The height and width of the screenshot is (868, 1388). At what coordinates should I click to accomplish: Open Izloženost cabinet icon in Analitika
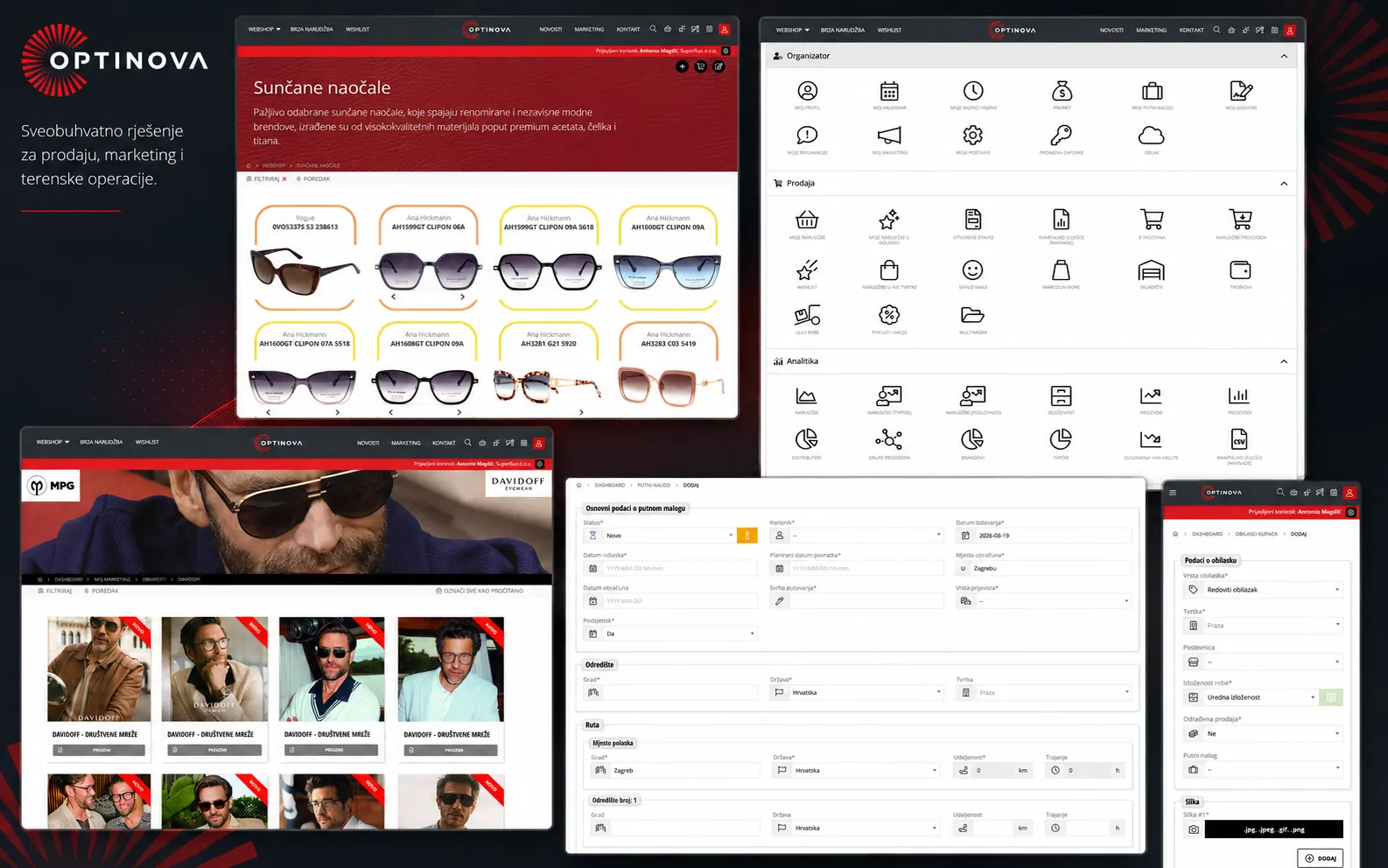[x=1062, y=395]
